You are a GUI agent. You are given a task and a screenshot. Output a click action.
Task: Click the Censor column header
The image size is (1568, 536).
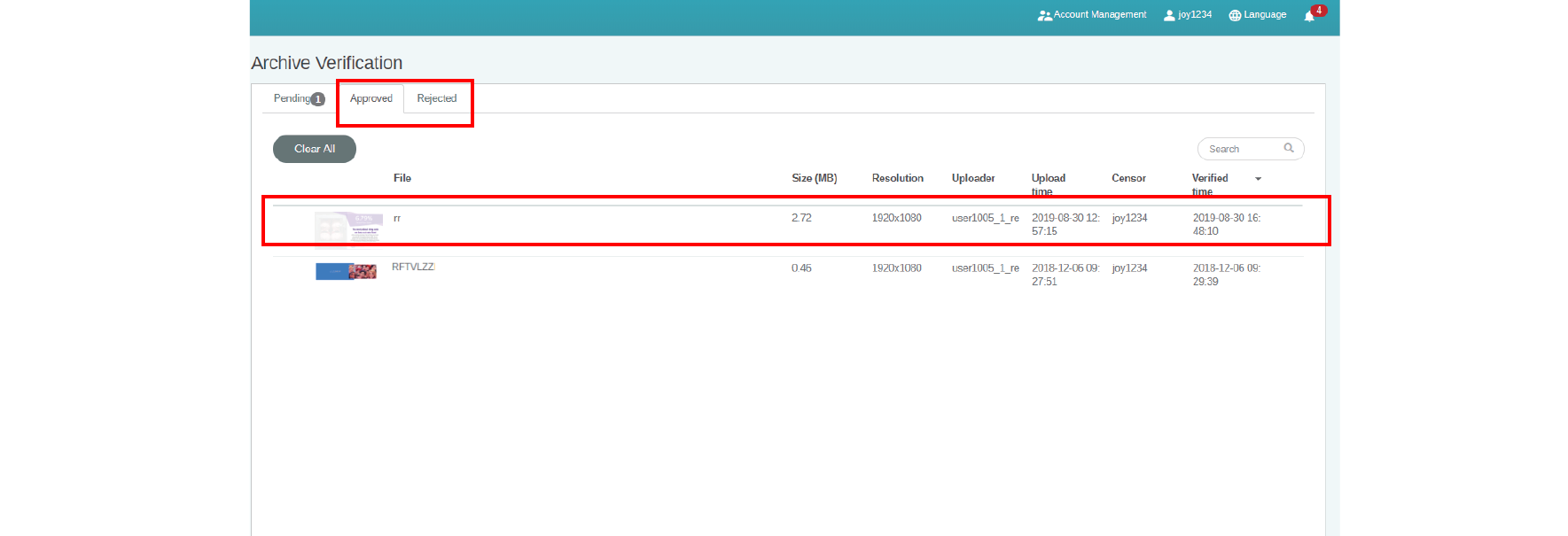(1128, 178)
